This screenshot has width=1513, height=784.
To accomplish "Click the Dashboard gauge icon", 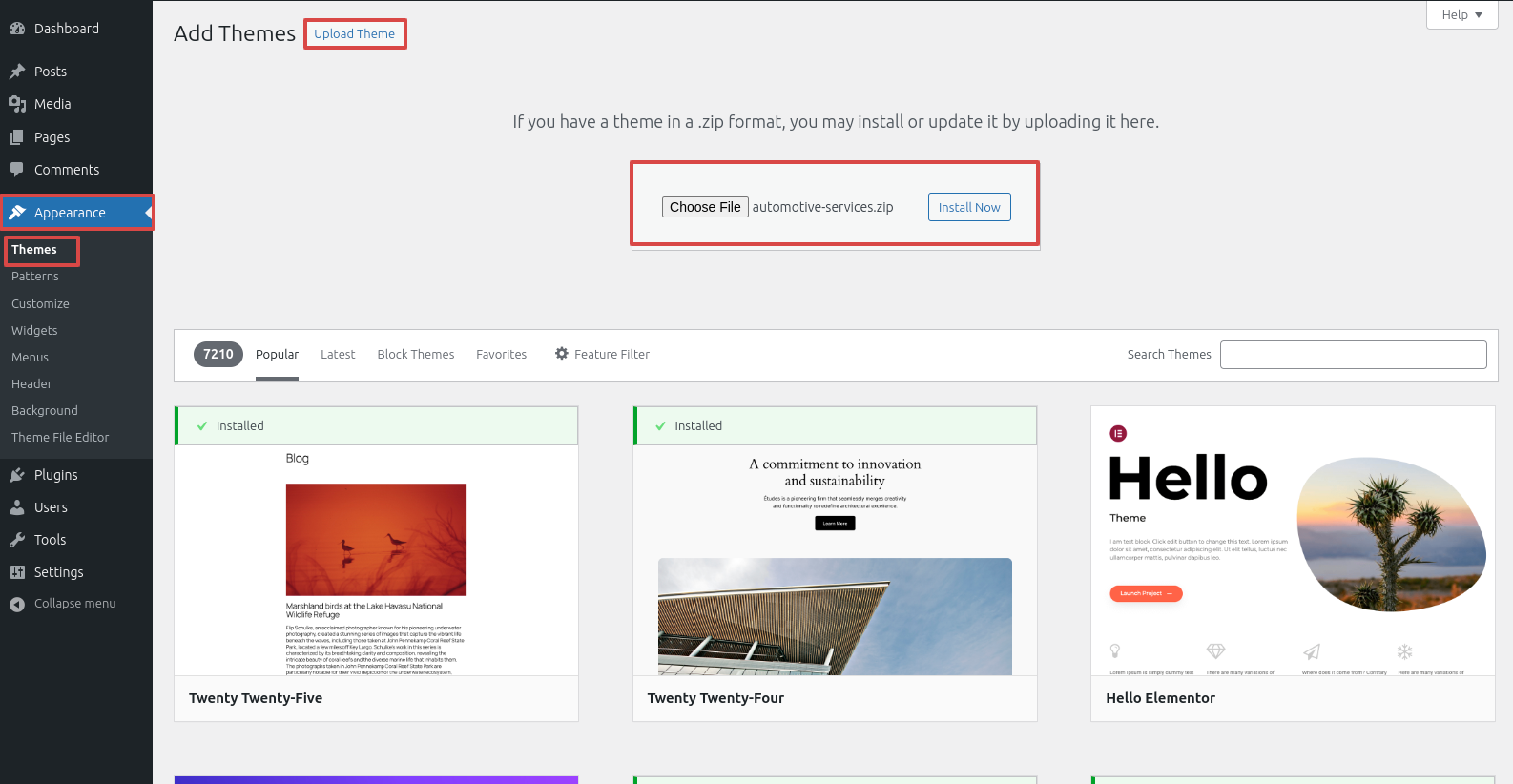I will 17,29.
